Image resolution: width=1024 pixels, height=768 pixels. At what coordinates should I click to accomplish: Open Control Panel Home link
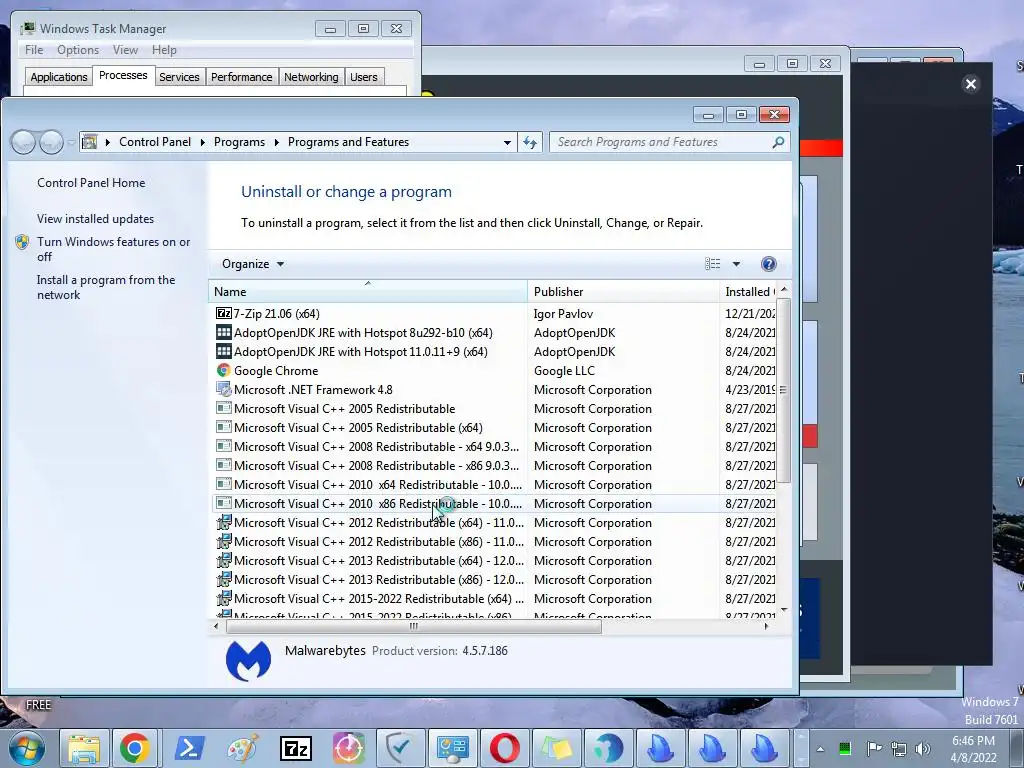[x=91, y=183]
